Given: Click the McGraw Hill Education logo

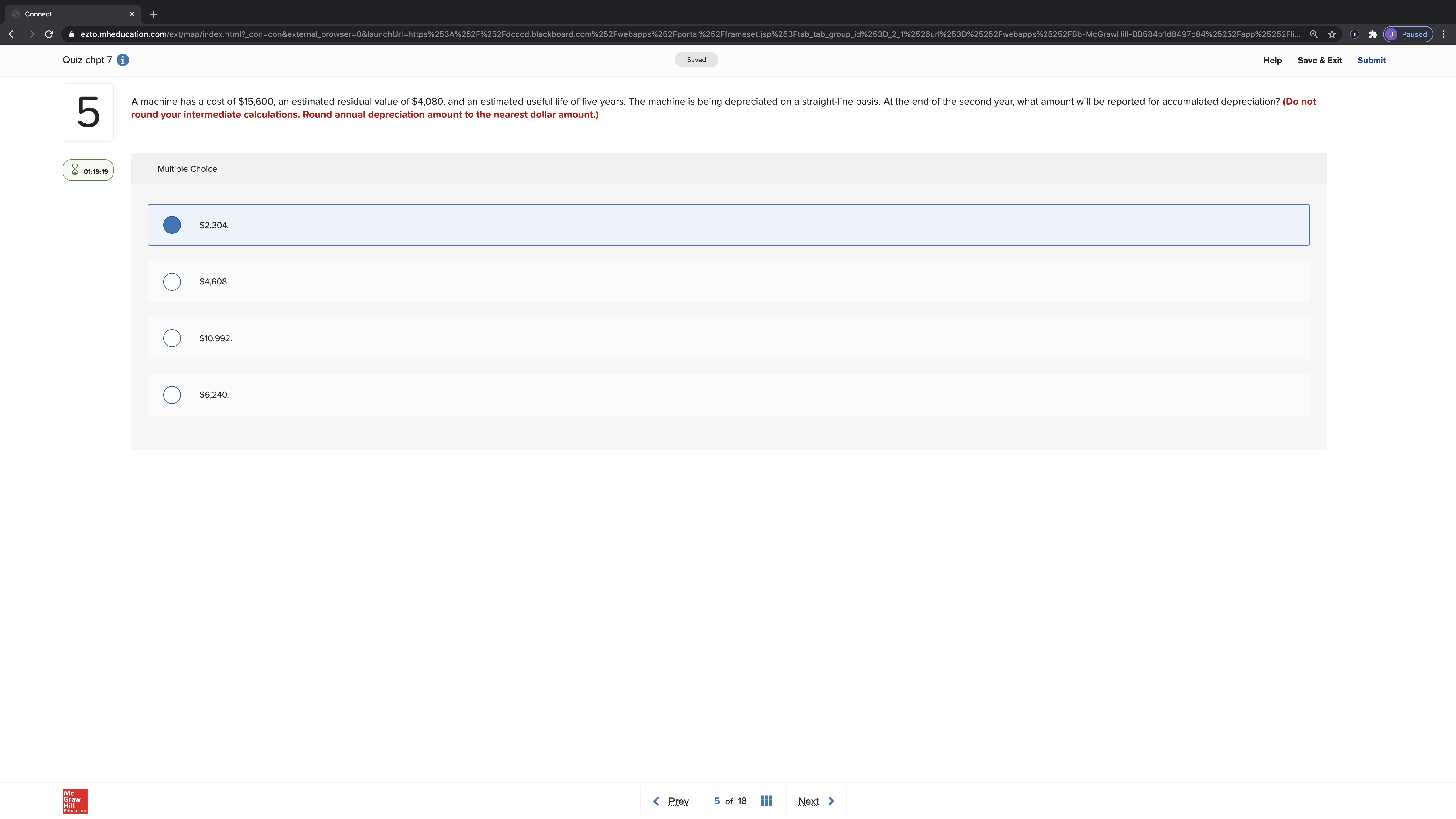Looking at the screenshot, I should tap(75, 801).
